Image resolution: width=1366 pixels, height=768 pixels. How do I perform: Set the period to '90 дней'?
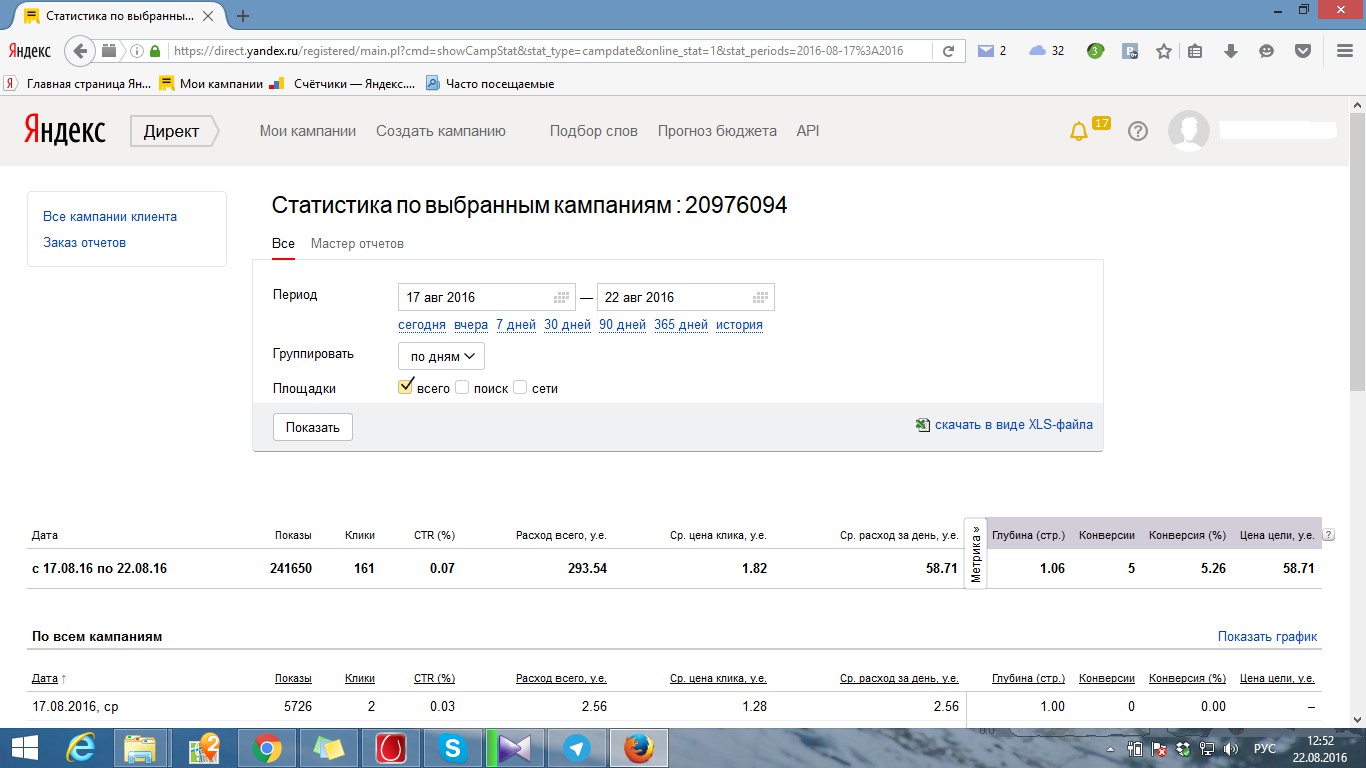tap(623, 325)
